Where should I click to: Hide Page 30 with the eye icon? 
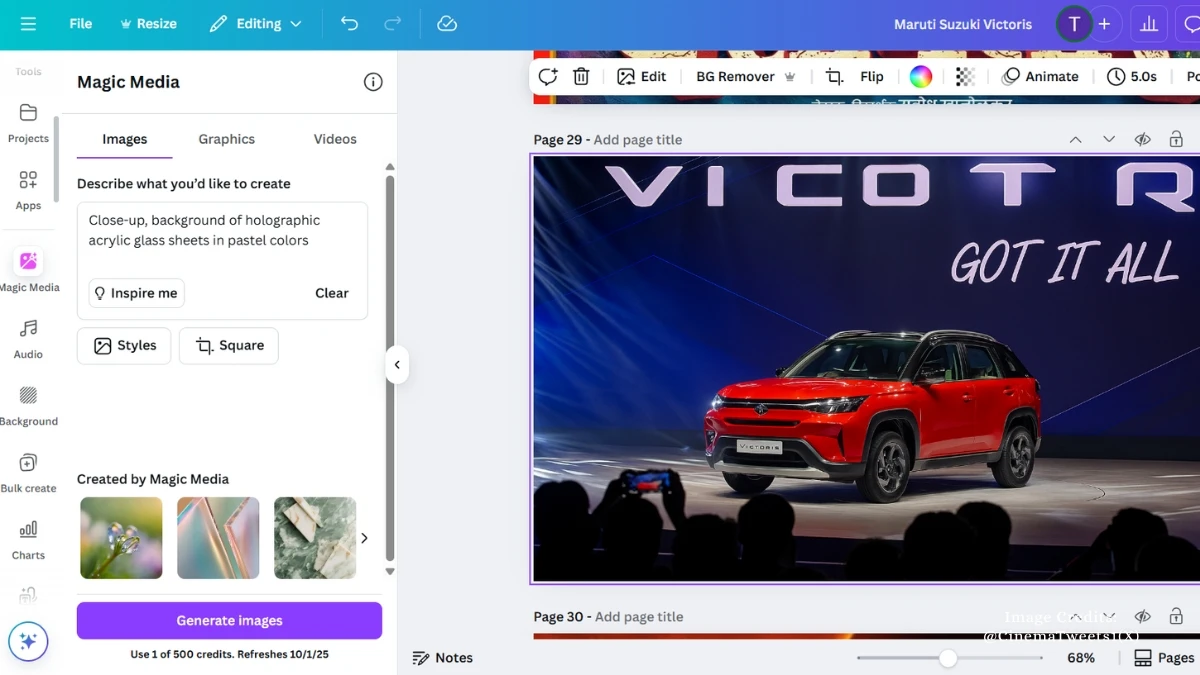pos(1142,617)
